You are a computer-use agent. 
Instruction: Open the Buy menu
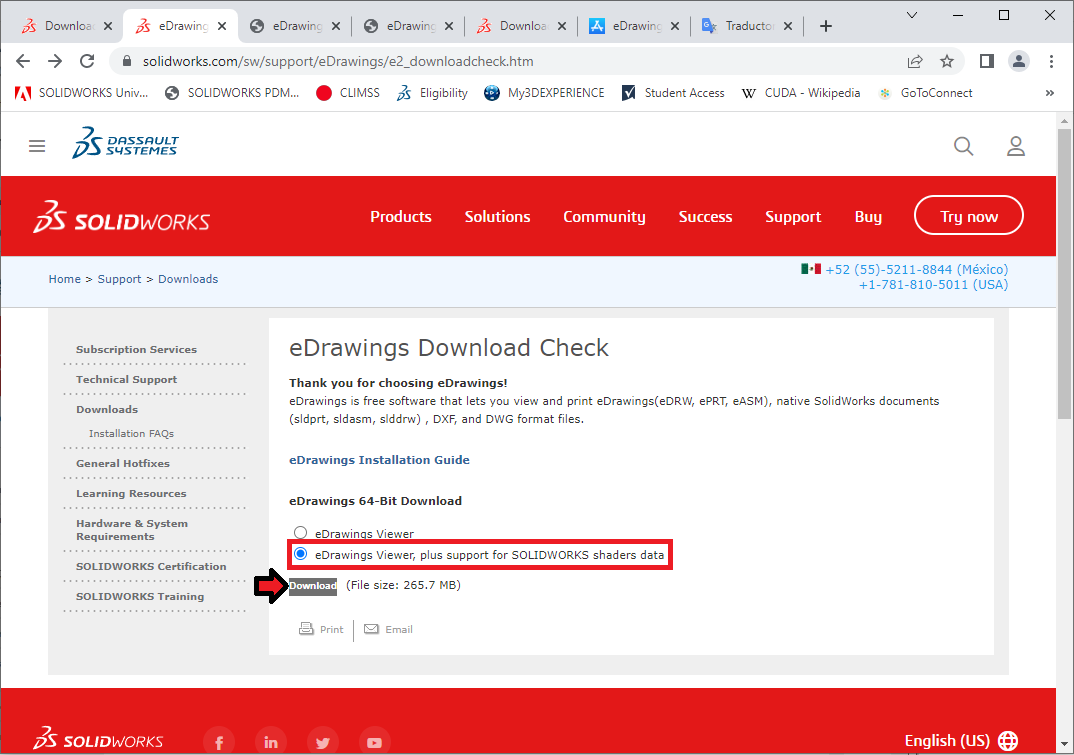pyautogui.click(x=868, y=216)
